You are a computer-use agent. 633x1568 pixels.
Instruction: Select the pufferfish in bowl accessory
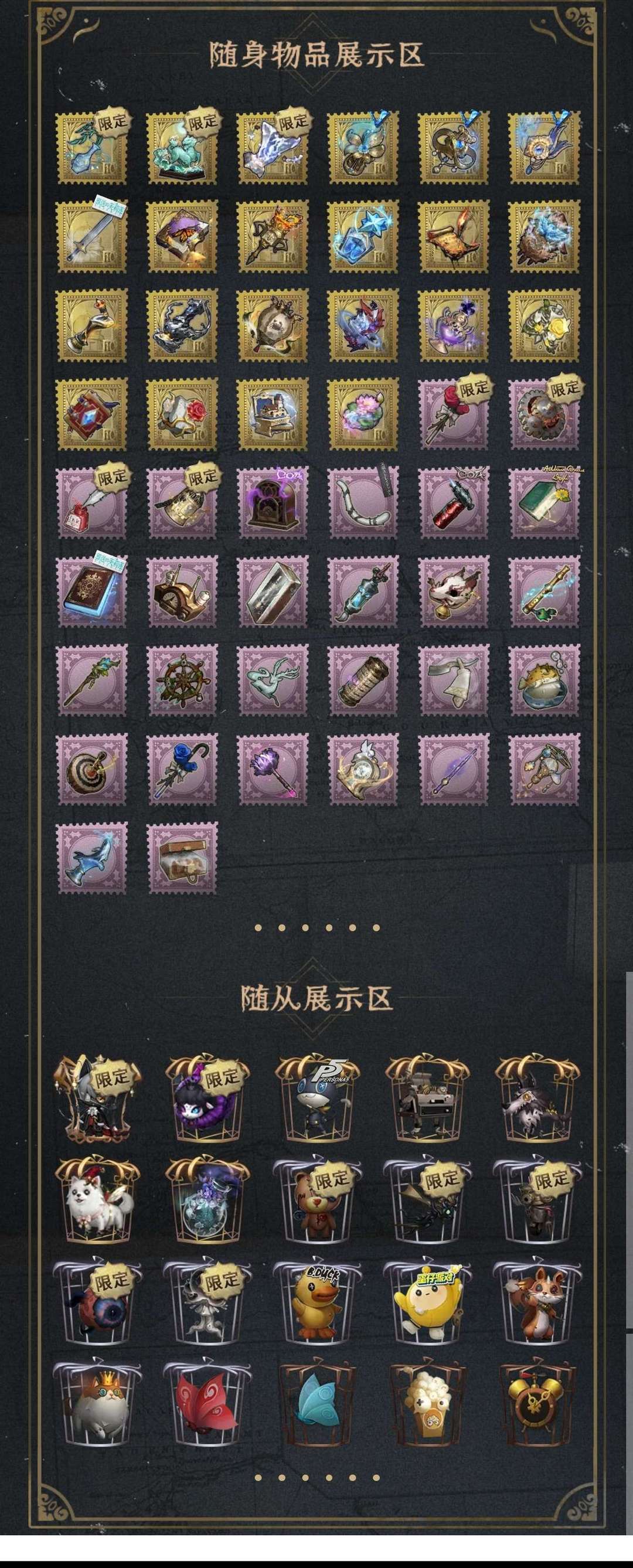(544, 680)
